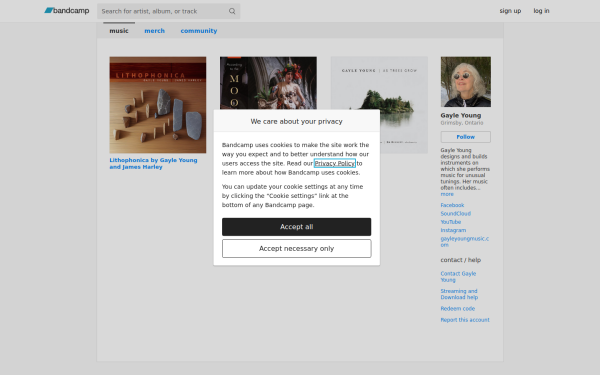Select the music tab
The height and width of the screenshot is (375, 600).
[x=119, y=31]
